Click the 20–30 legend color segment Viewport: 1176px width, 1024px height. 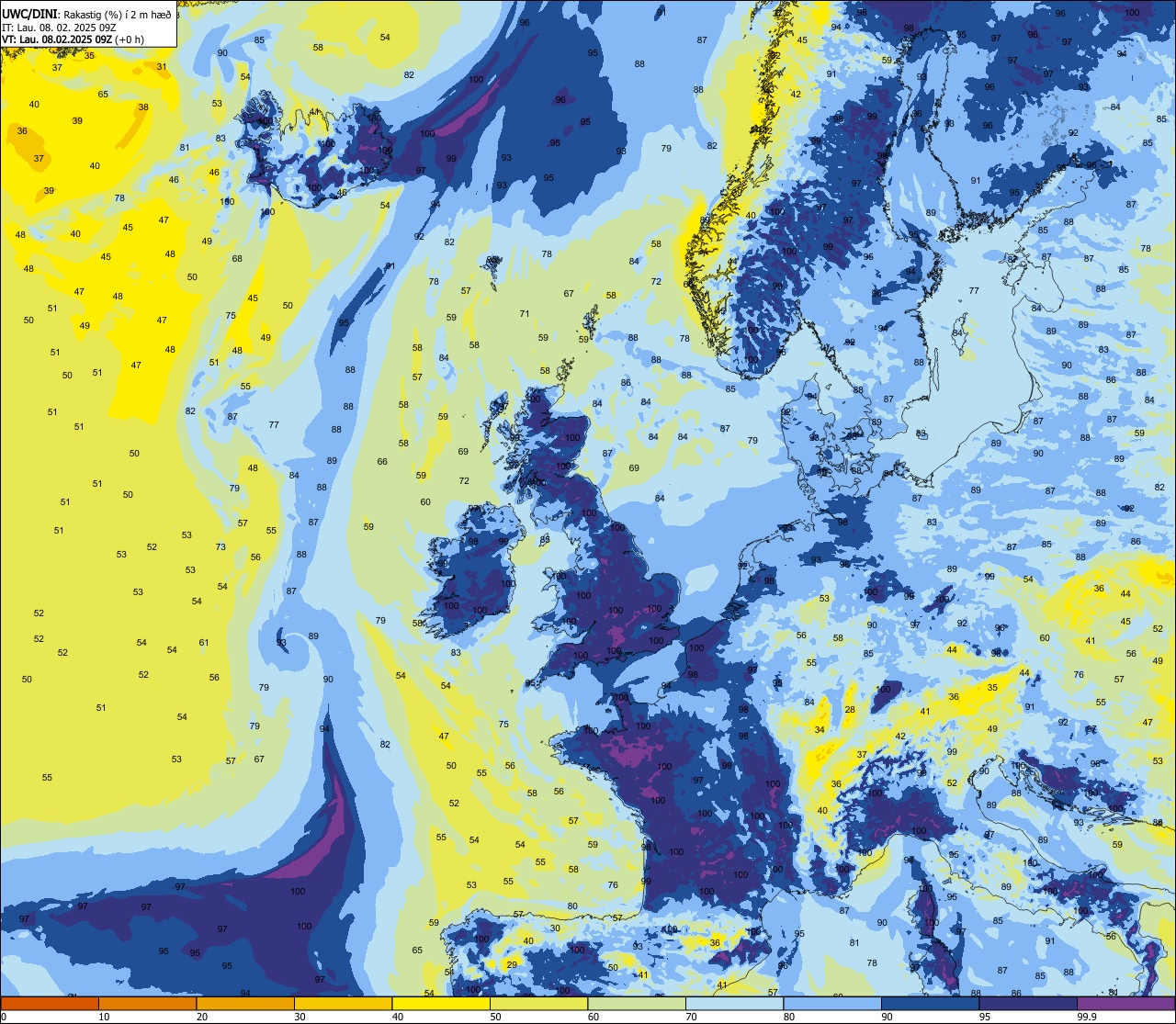point(245,1003)
